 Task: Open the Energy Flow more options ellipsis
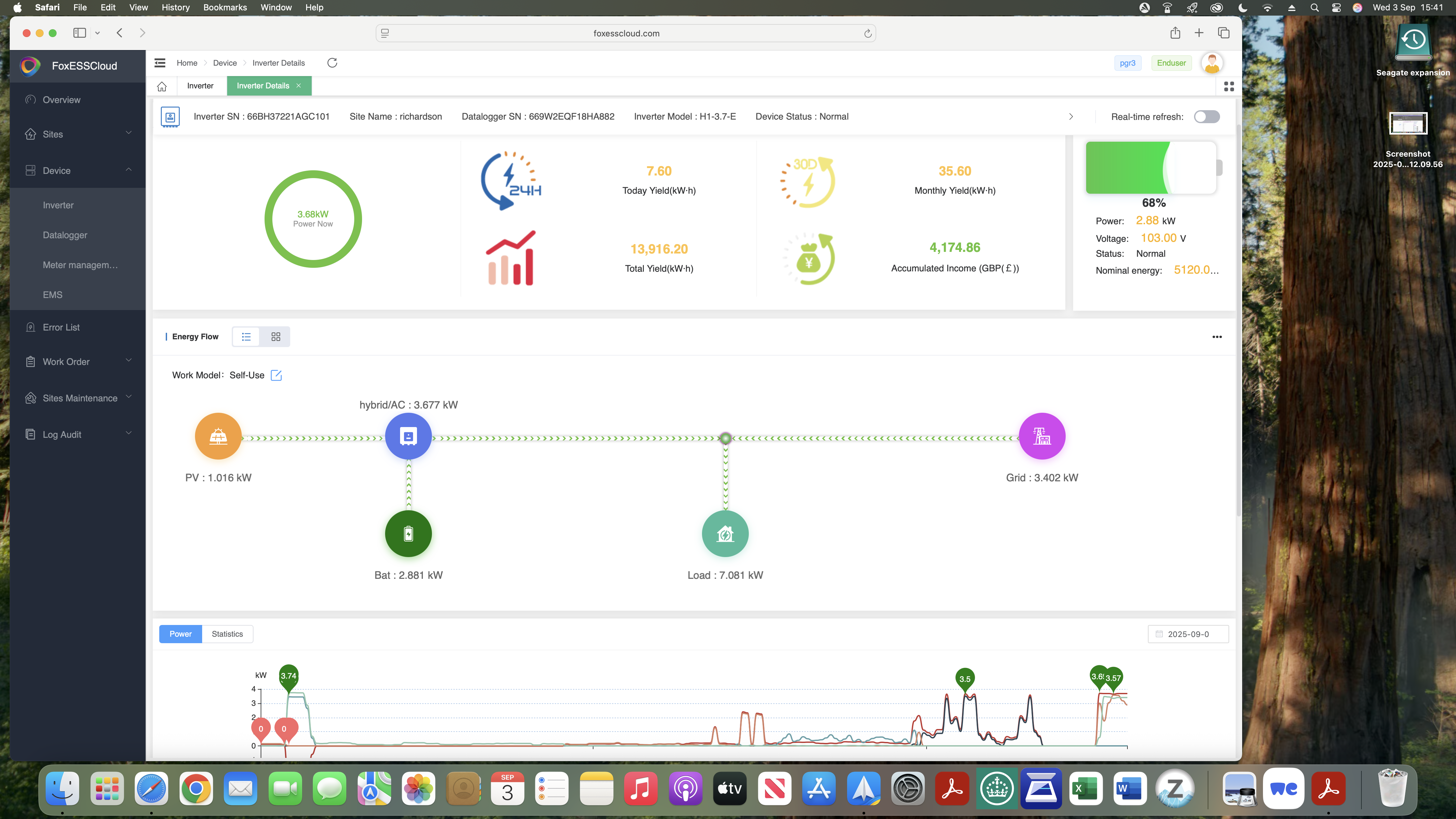click(x=1217, y=337)
